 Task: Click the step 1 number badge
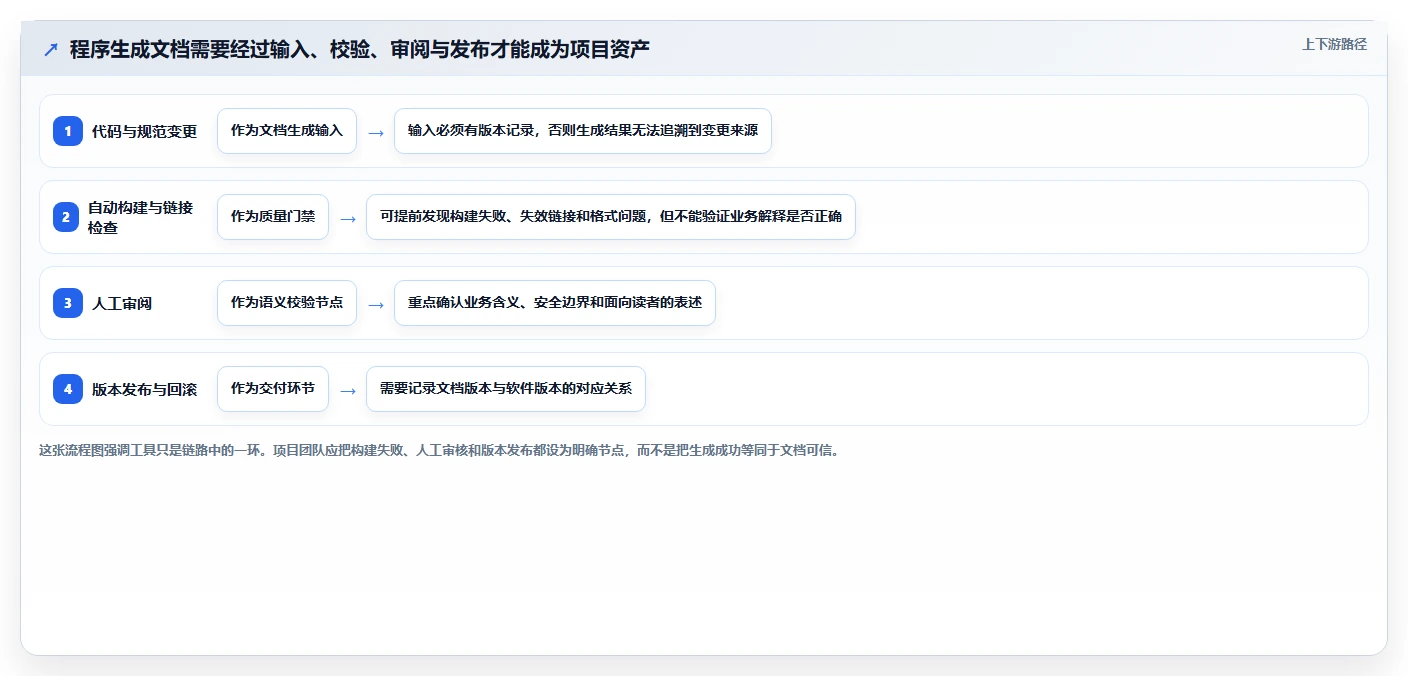tap(68, 131)
